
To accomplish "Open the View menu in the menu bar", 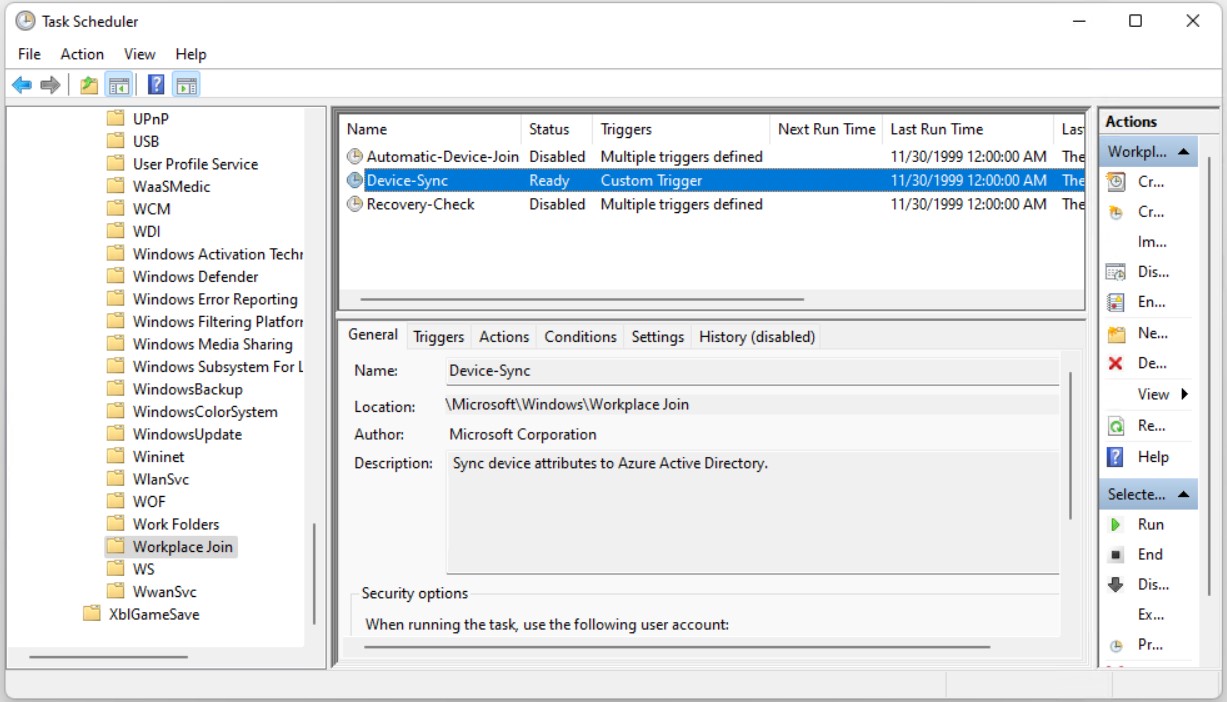I will pyautogui.click(x=140, y=54).
